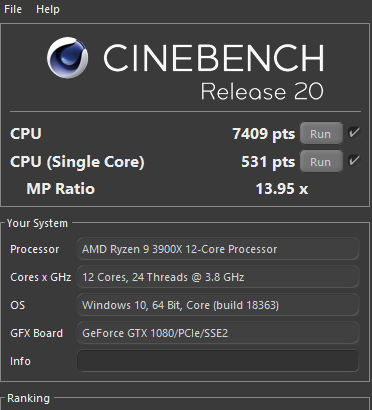This screenshot has width=372, height=410.
Task: Run the multi-core CPU benchmark
Action: pos(321,134)
